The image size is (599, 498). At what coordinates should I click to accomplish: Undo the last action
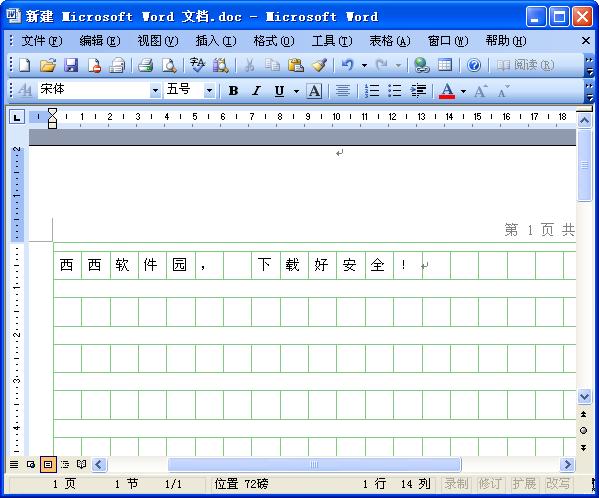click(347, 65)
